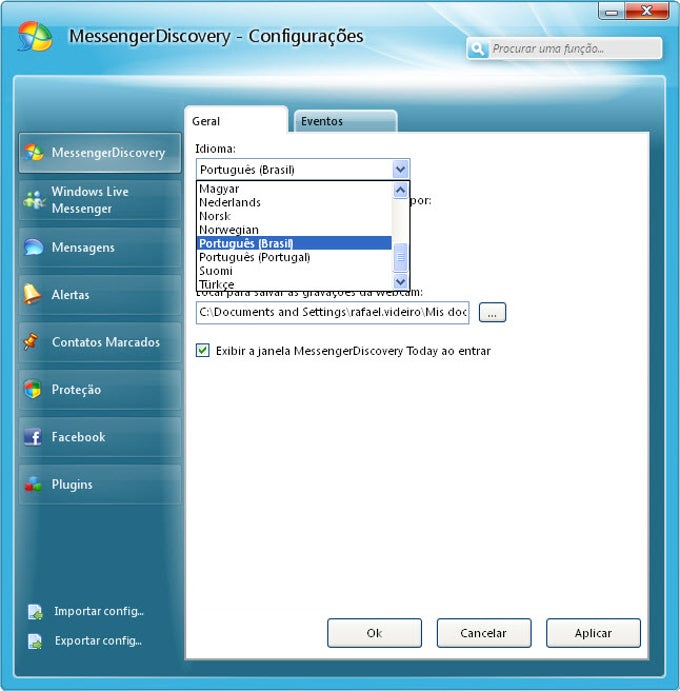The height and width of the screenshot is (691, 680).
Task: Open the Alertas bell section
Action: tap(100, 295)
